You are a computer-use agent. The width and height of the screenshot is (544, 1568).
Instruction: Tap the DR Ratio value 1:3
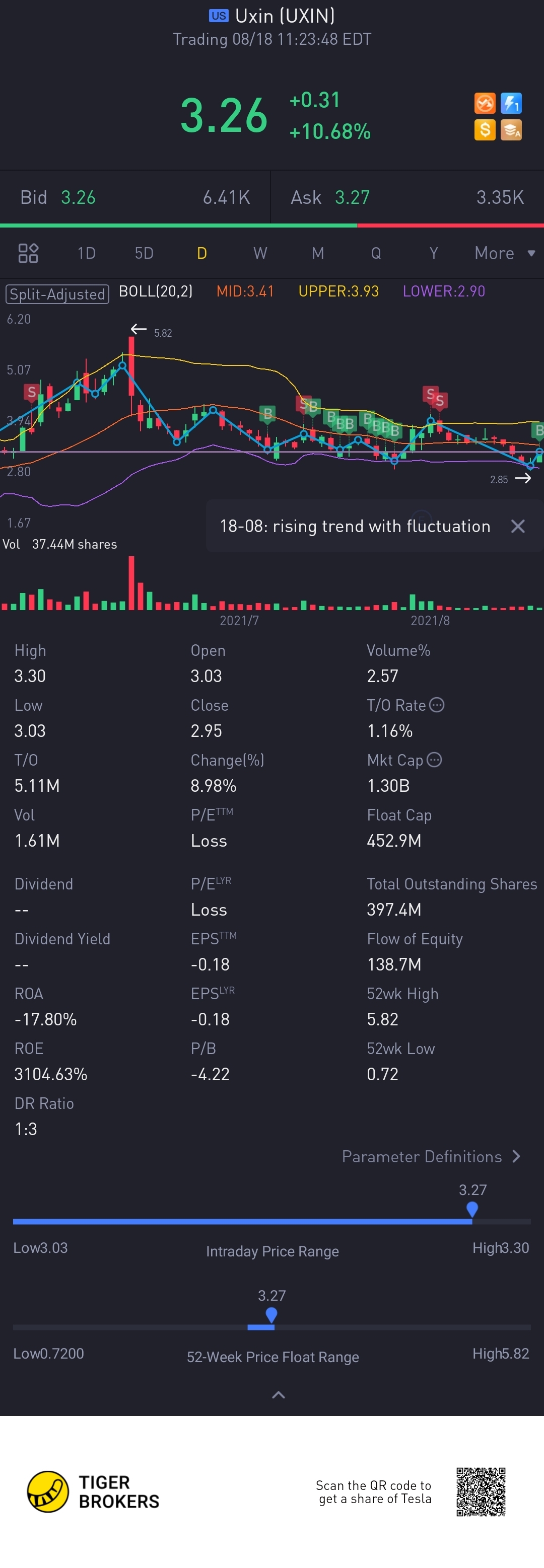pyautogui.click(x=26, y=1129)
